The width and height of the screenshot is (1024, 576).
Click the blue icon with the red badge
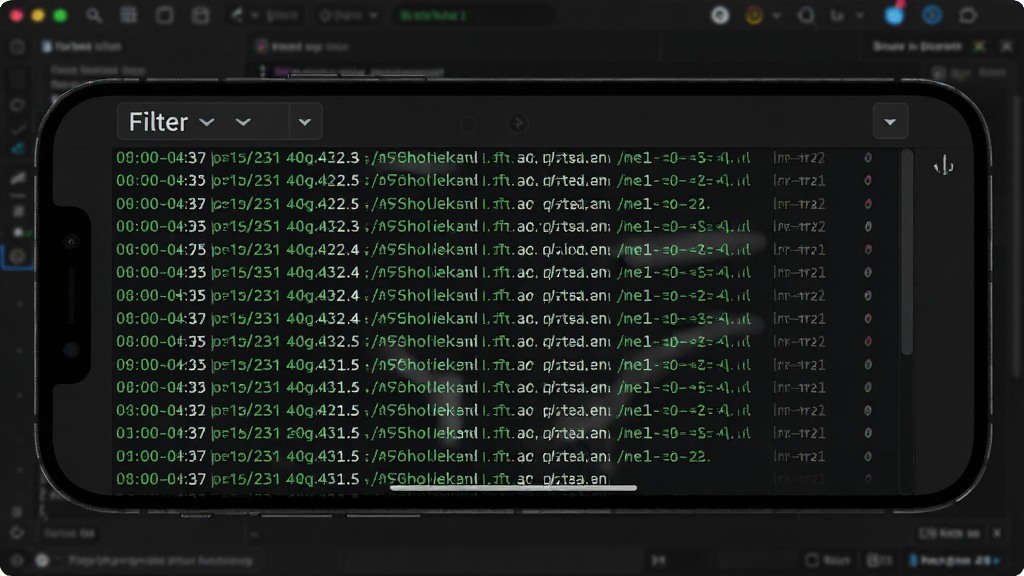coord(895,14)
